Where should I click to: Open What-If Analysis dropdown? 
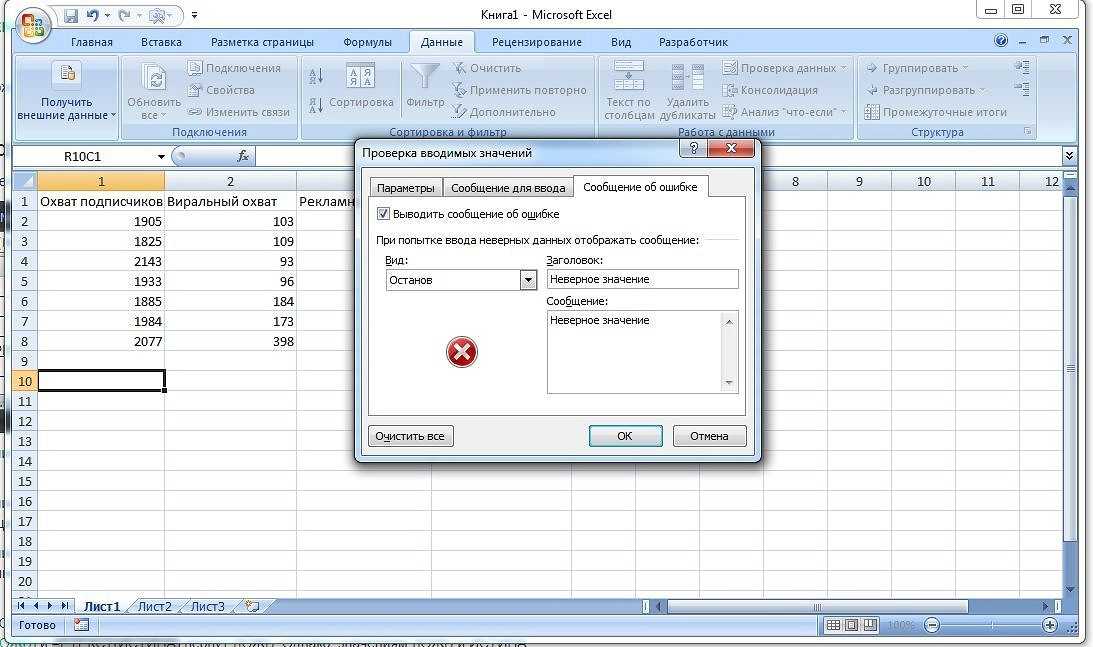[784, 112]
